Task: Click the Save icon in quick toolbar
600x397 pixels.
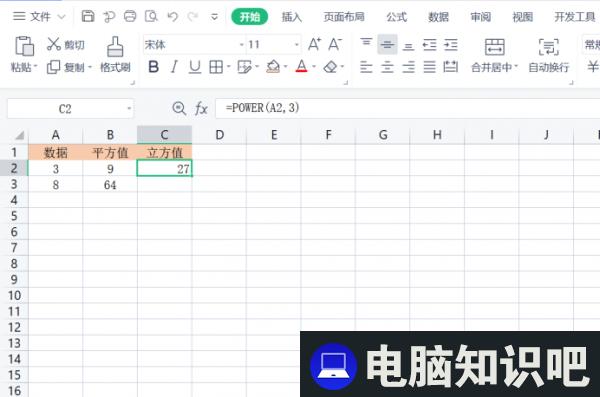Action: 88,16
